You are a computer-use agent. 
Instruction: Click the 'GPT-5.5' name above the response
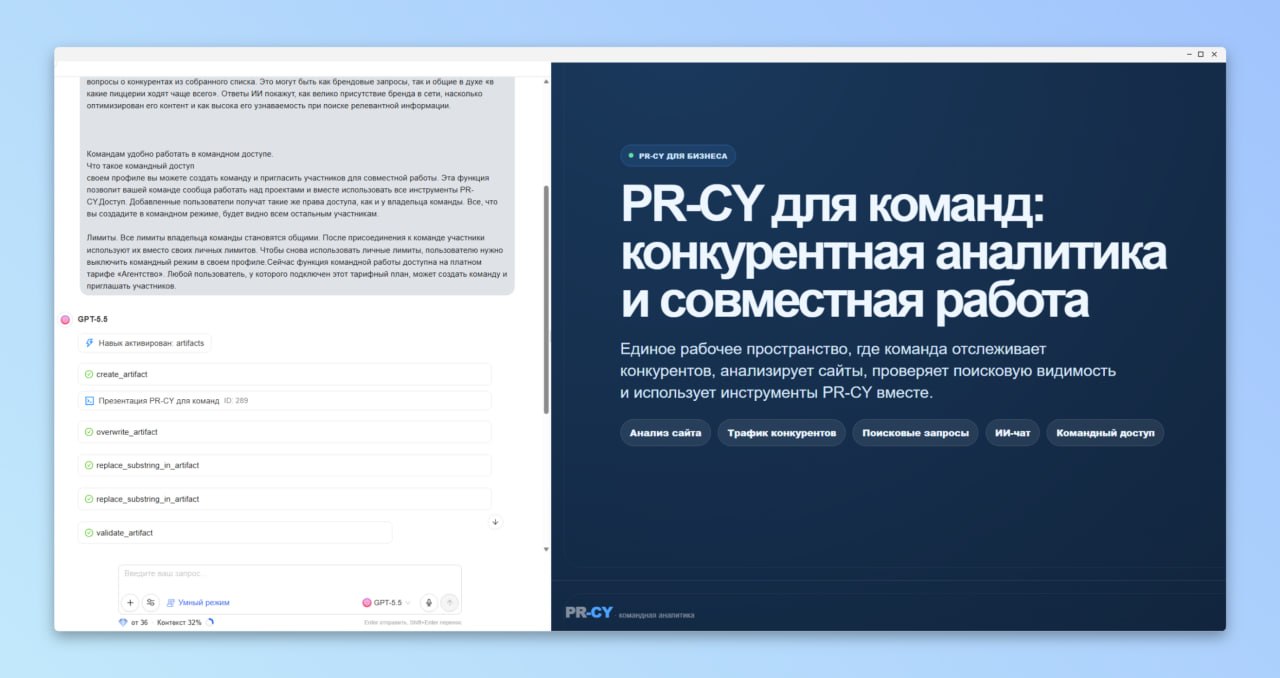pyautogui.click(x=92, y=320)
